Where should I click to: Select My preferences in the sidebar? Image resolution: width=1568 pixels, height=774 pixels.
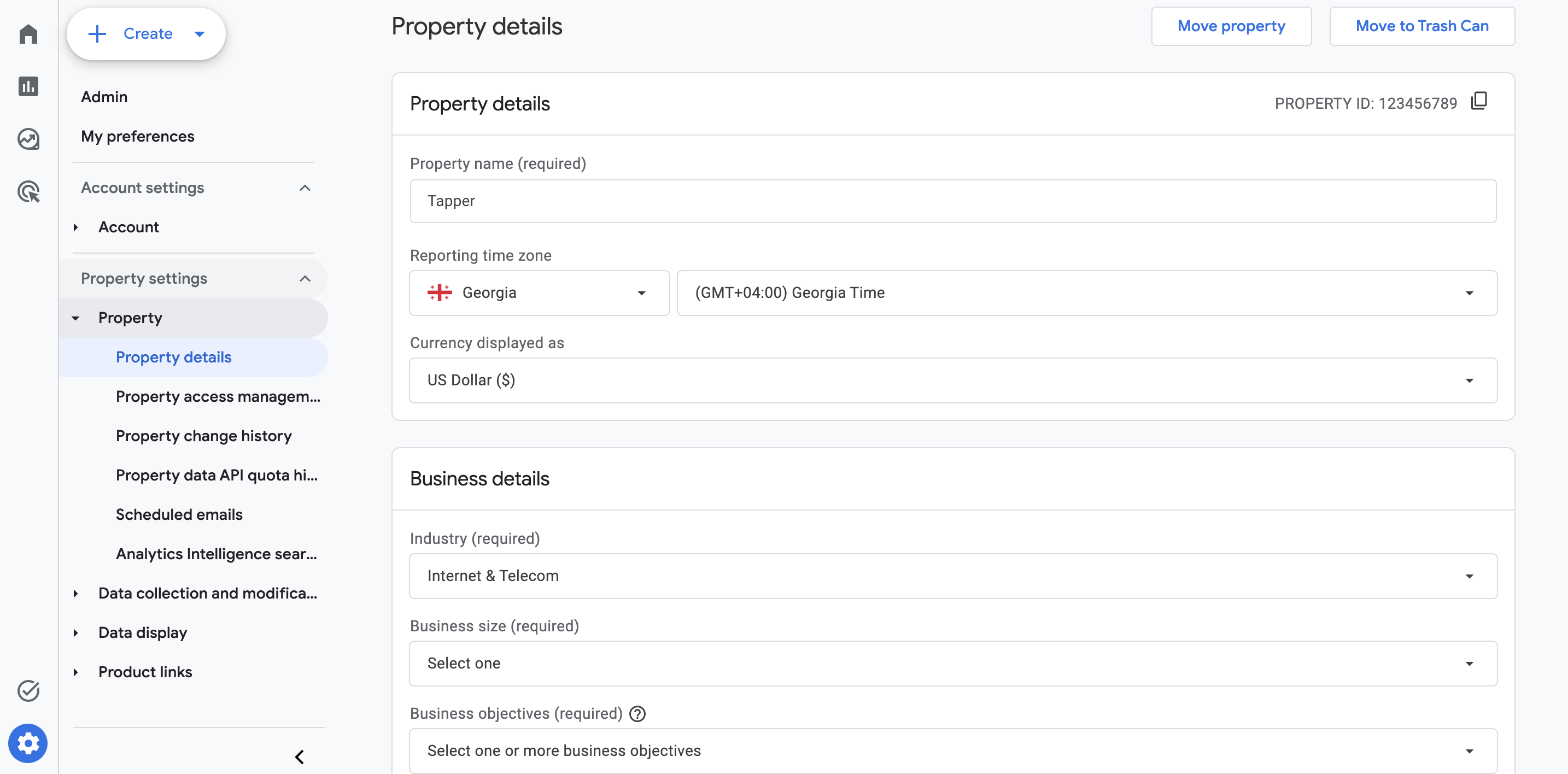click(138, 136)
